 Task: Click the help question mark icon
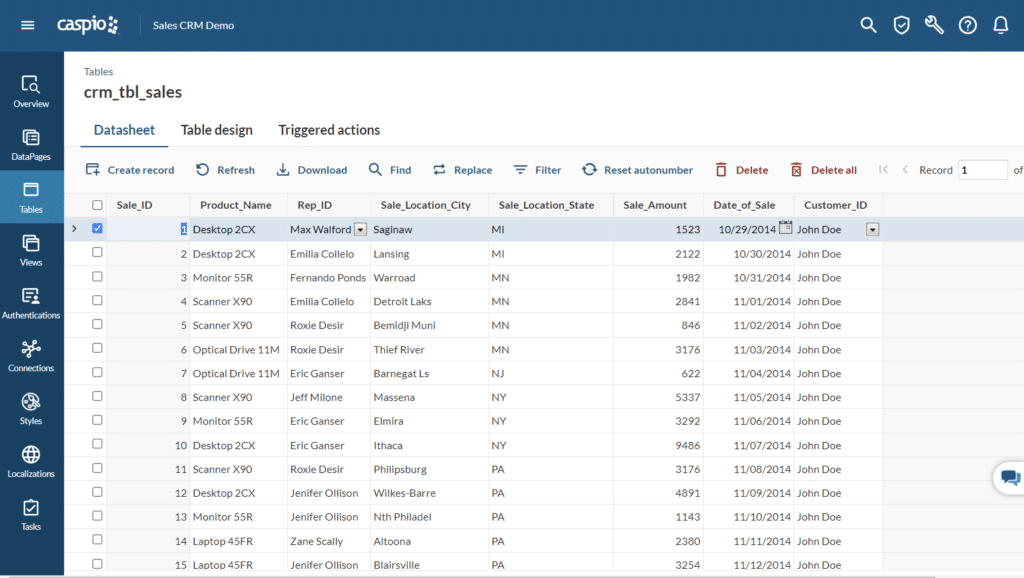coord(967,25)
